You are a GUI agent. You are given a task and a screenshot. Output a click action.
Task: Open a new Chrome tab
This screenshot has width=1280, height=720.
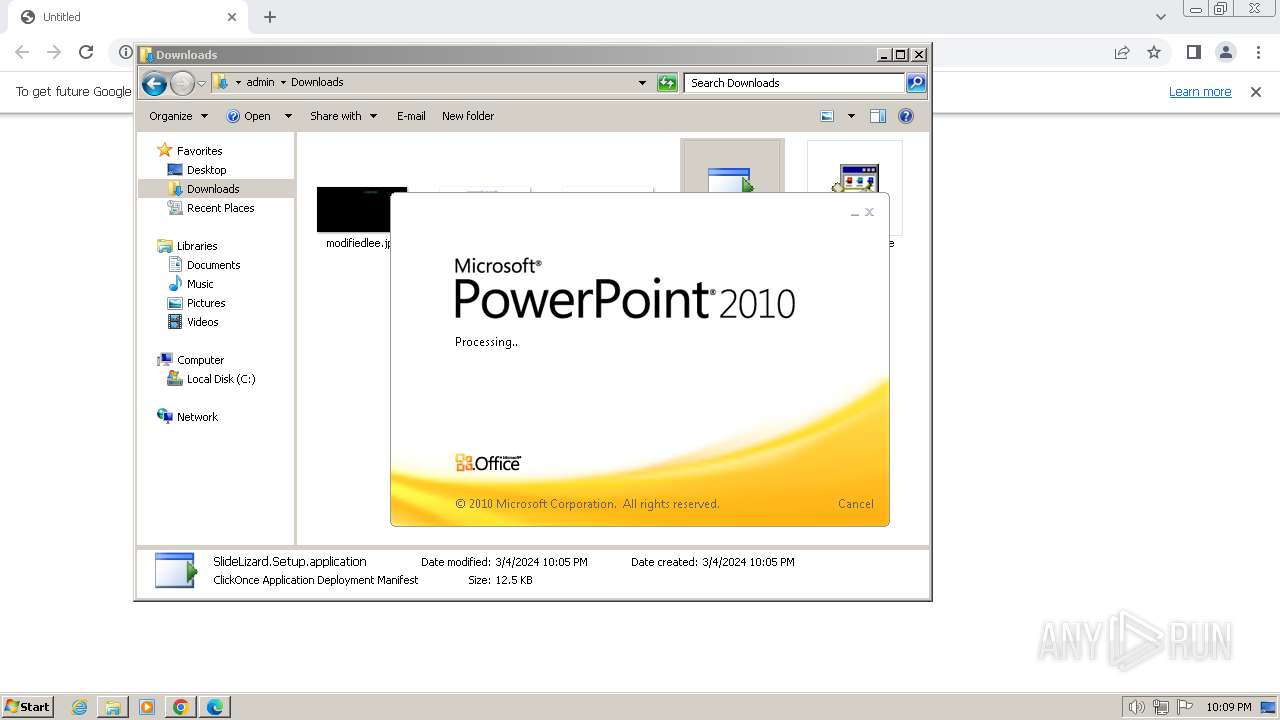tap(270, 17)
